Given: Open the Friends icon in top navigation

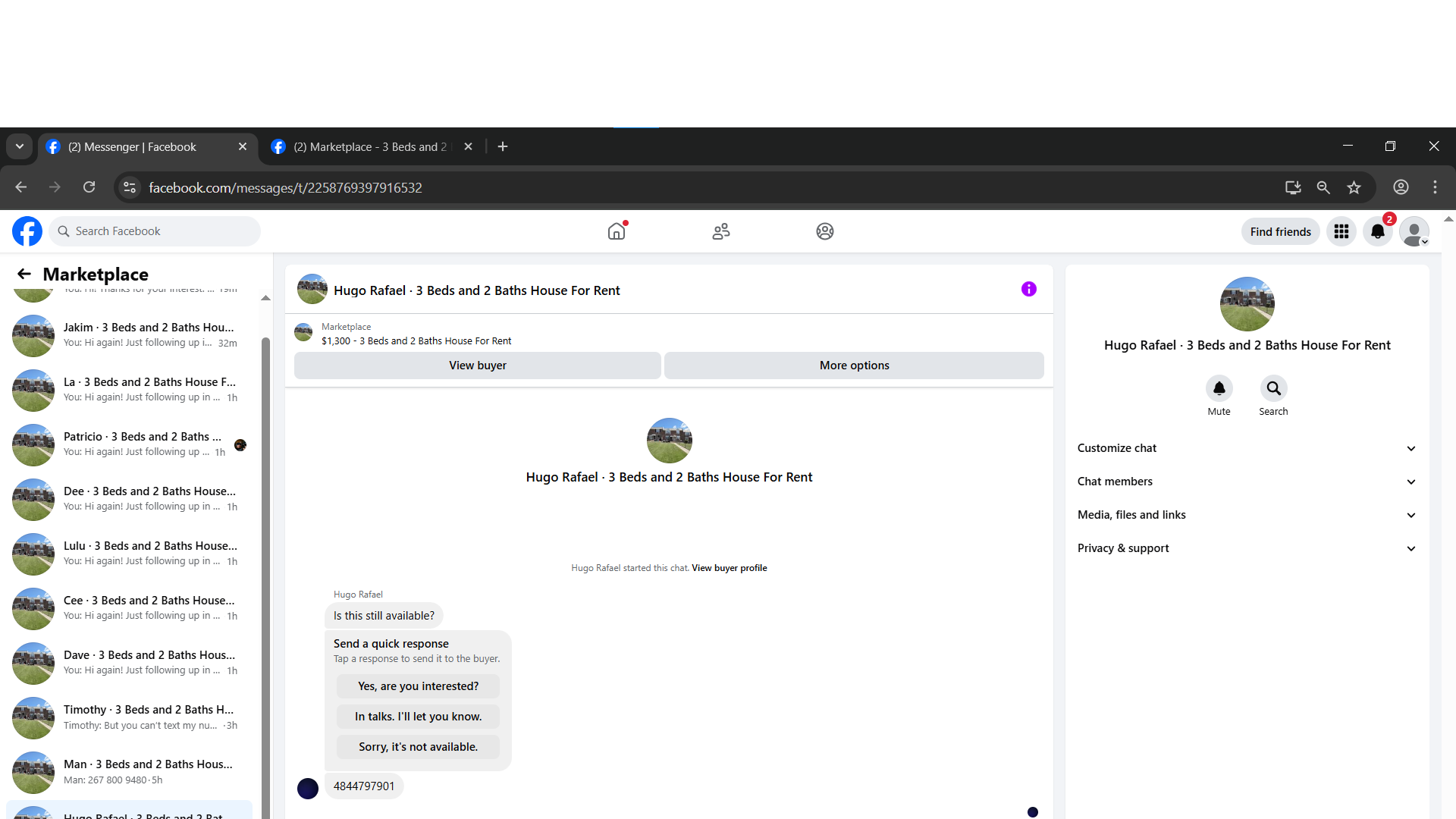Looking at the screenshot, I should click(721, 231).
